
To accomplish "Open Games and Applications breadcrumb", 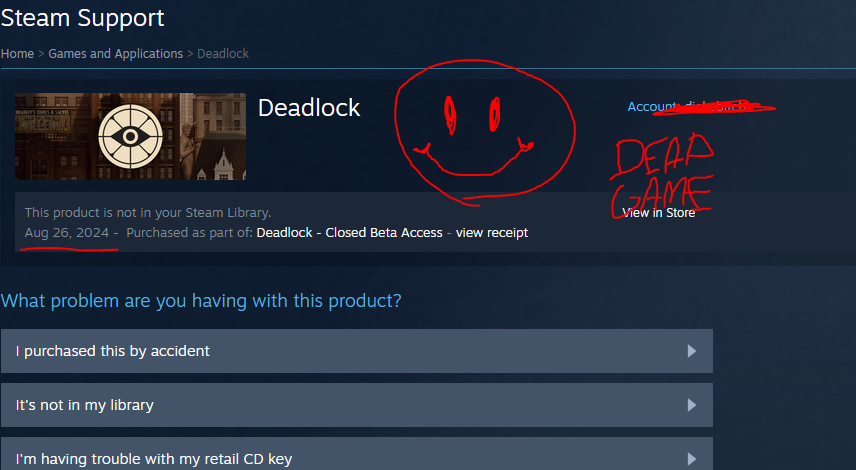I will [x=116, y=53].
